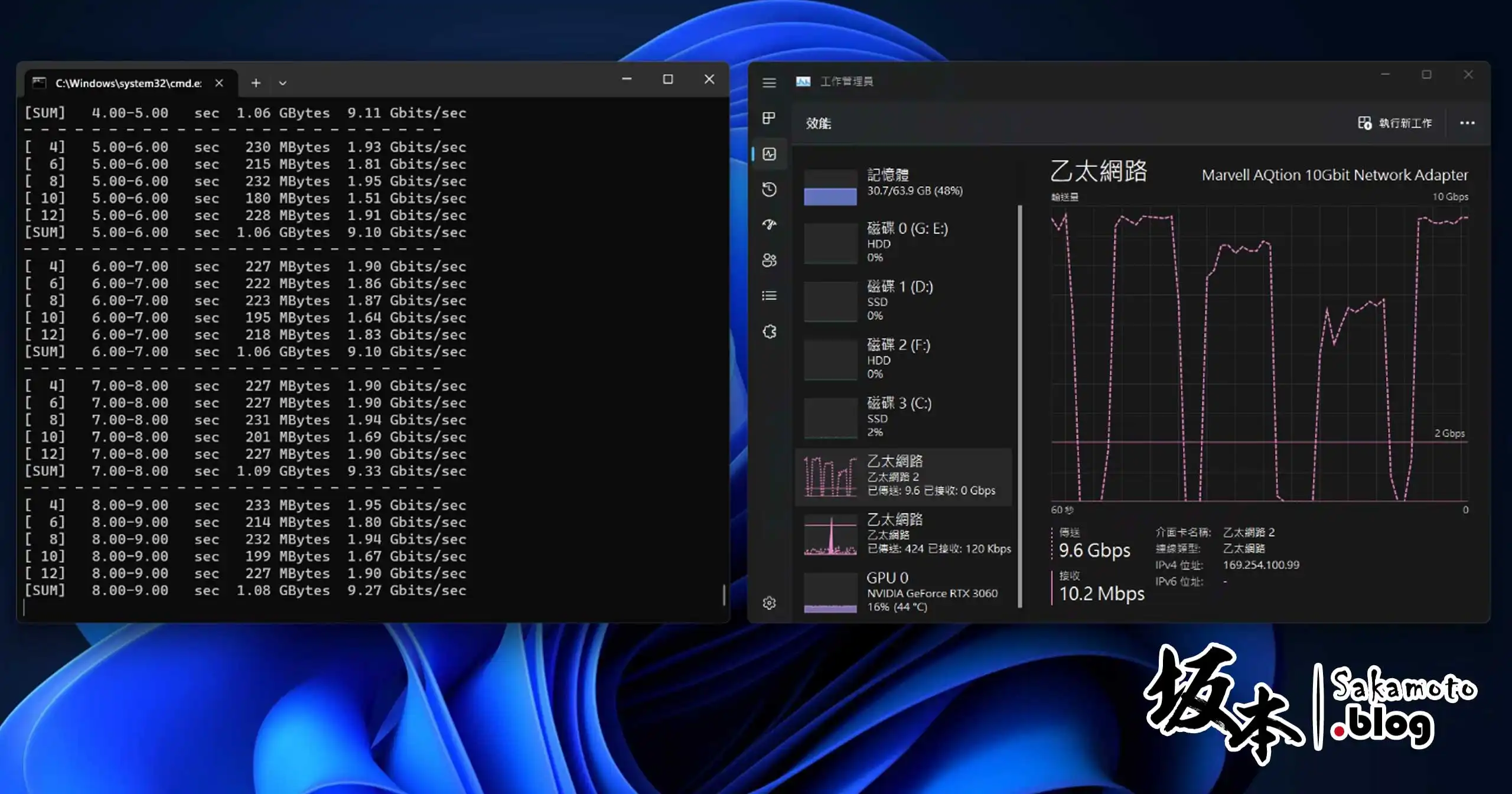Open the three-dot more options menu

[1467, 123]
